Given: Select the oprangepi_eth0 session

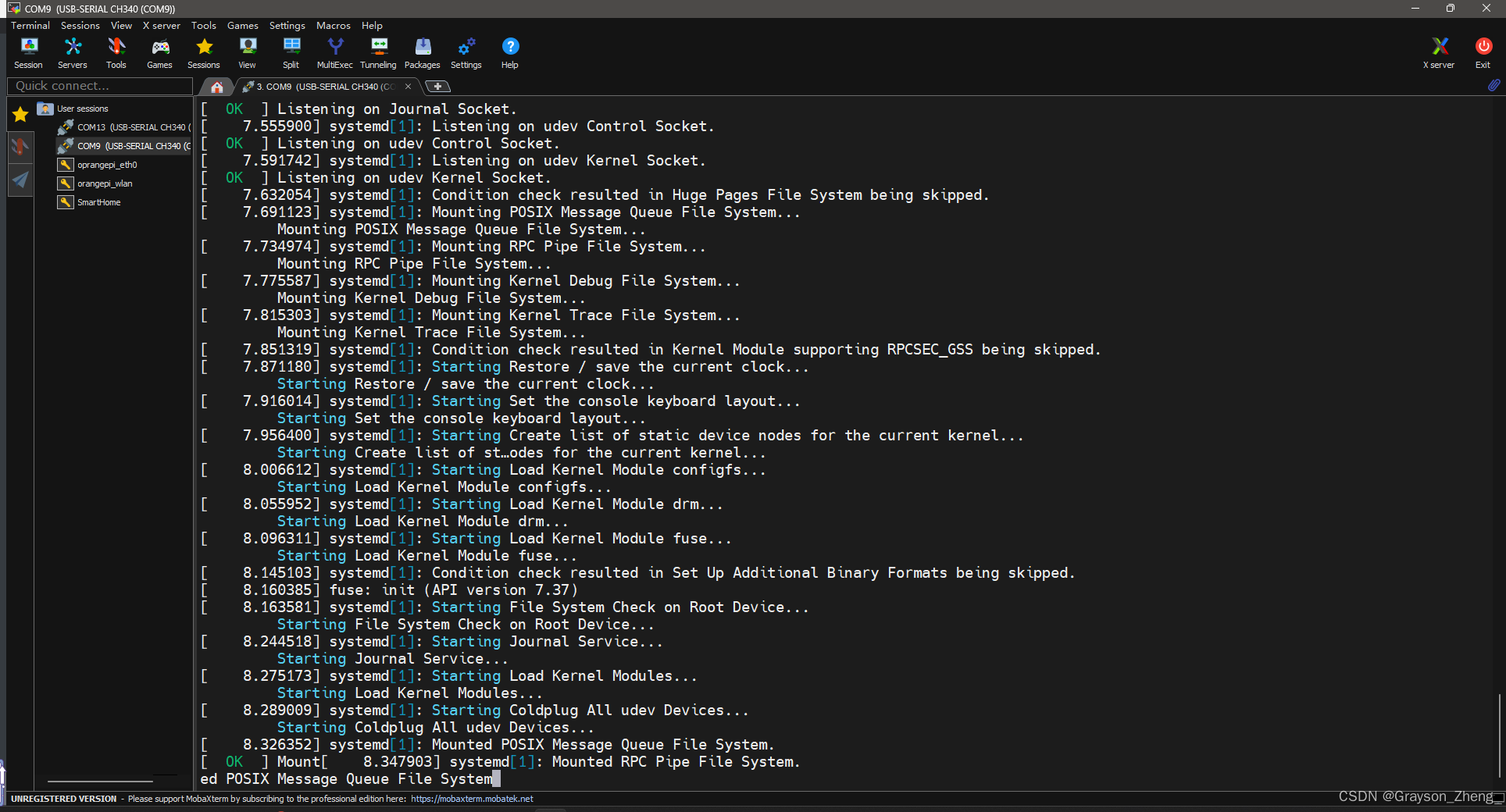Looking at the screenshot, I should pyautogui.click(x=98, y=165).
